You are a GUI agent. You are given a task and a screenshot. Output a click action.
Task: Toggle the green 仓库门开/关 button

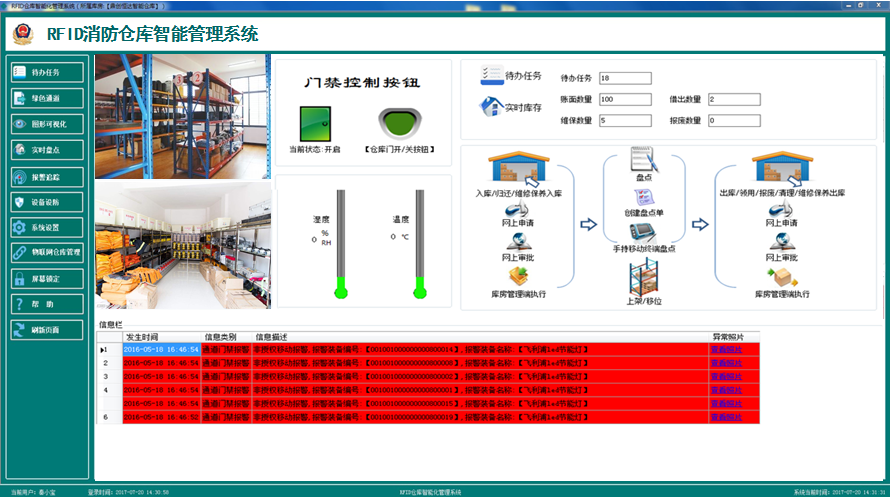click(399, 125)
